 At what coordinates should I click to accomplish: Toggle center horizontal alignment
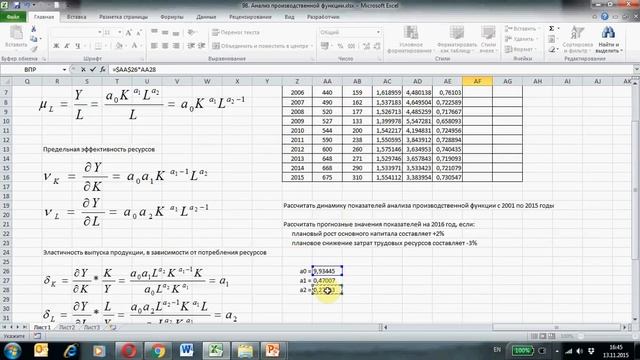165,46
